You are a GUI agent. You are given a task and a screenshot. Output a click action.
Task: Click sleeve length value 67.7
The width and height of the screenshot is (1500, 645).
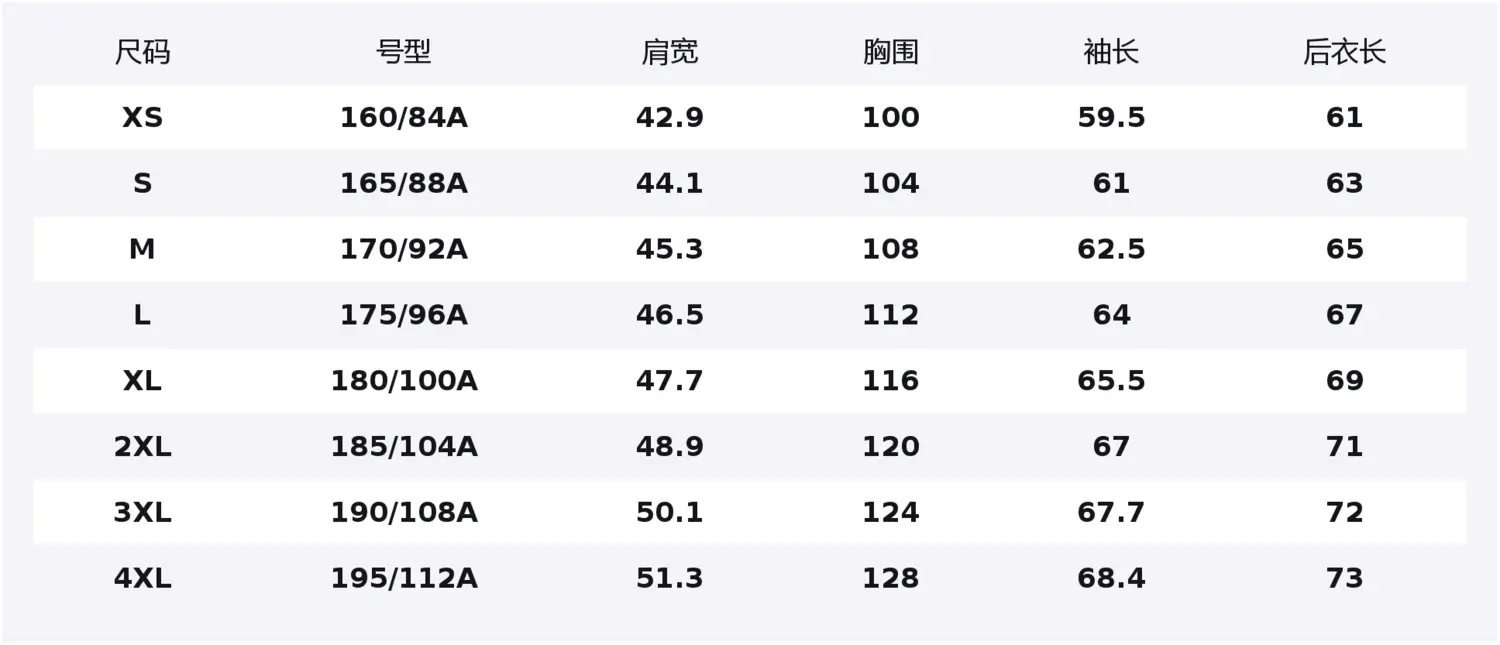tap(1111, 513)
